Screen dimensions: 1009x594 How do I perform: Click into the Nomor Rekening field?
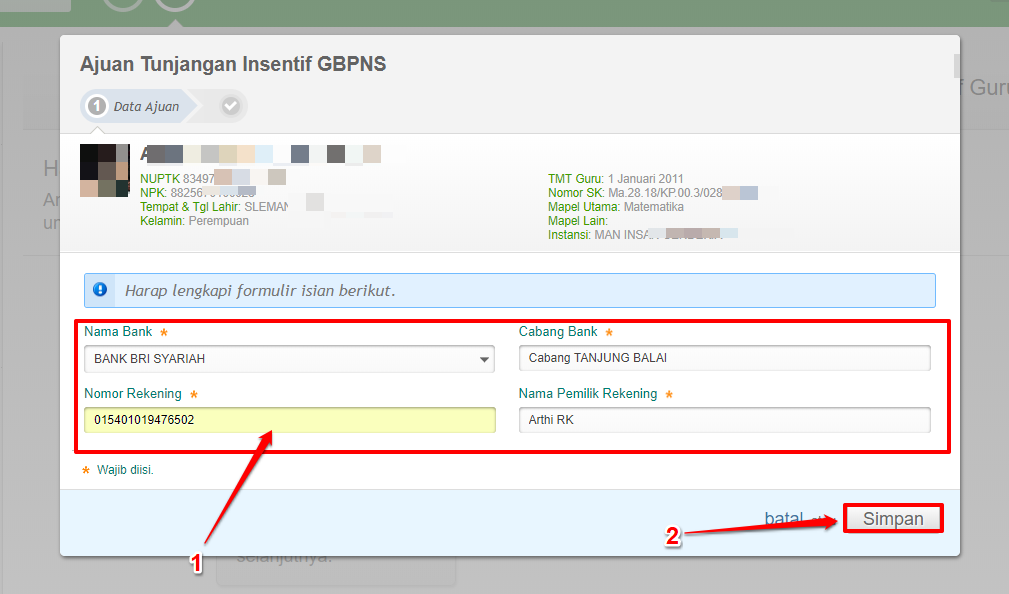click(x=288, y=421)
